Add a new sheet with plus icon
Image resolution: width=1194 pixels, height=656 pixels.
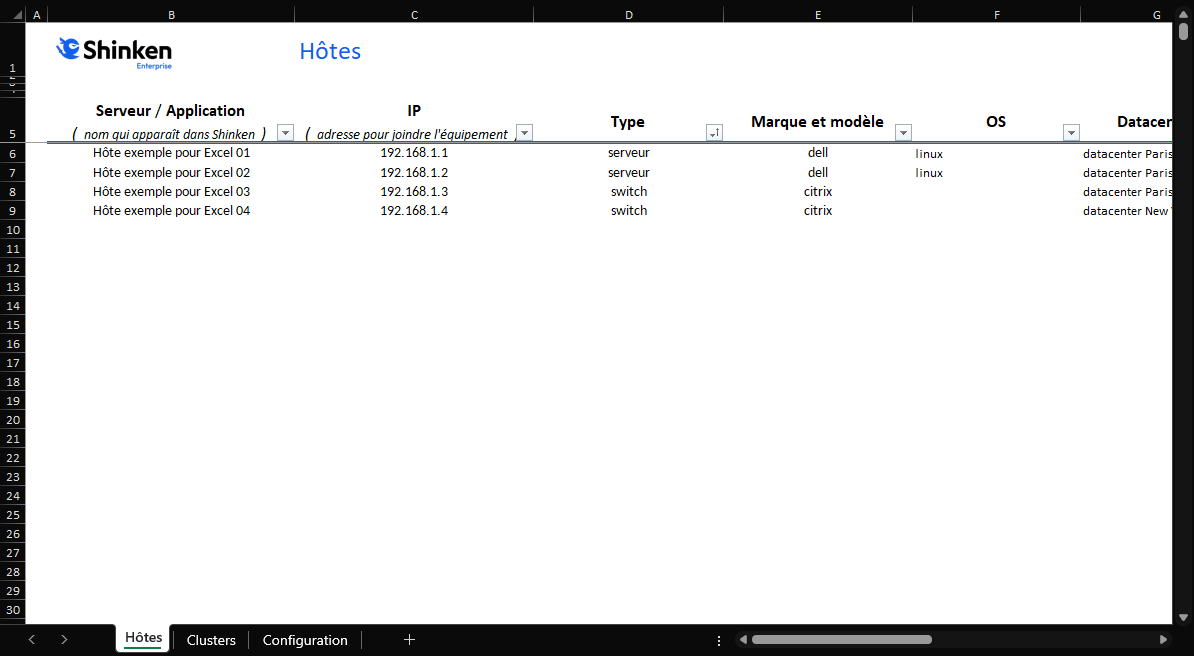pyautogui.click(x=409, y=640)
